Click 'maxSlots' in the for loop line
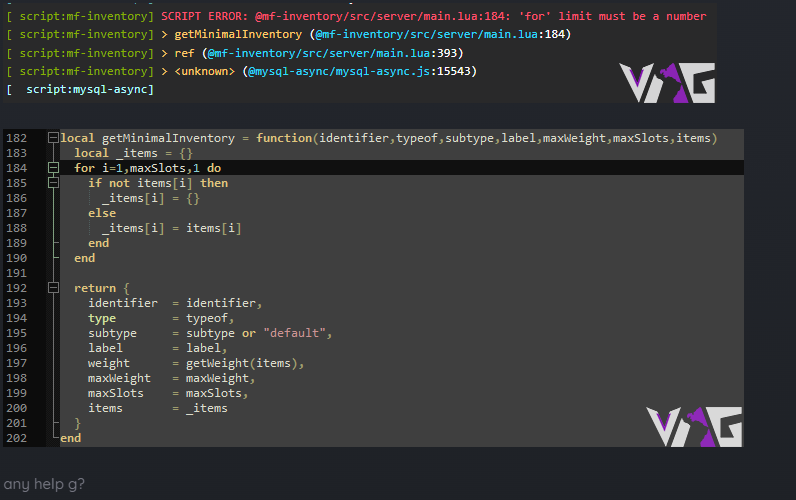The width and height of the screenshot is (796, 500). (158, 168)
